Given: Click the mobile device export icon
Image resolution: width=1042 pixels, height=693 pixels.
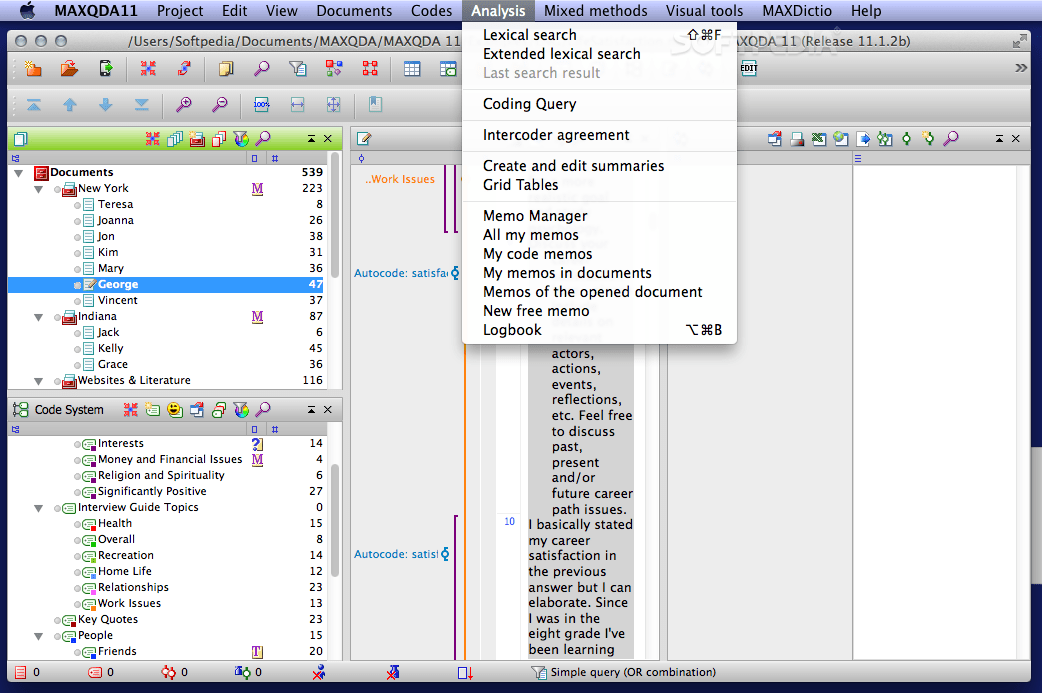Looking at the screenshot, I should tap(106, 68).
